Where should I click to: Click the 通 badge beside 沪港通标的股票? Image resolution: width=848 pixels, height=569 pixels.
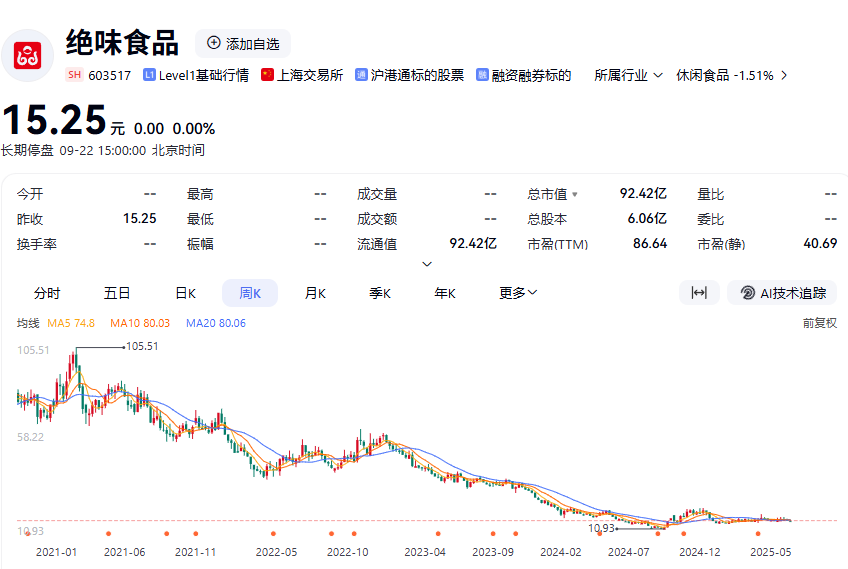coord(361,75)
